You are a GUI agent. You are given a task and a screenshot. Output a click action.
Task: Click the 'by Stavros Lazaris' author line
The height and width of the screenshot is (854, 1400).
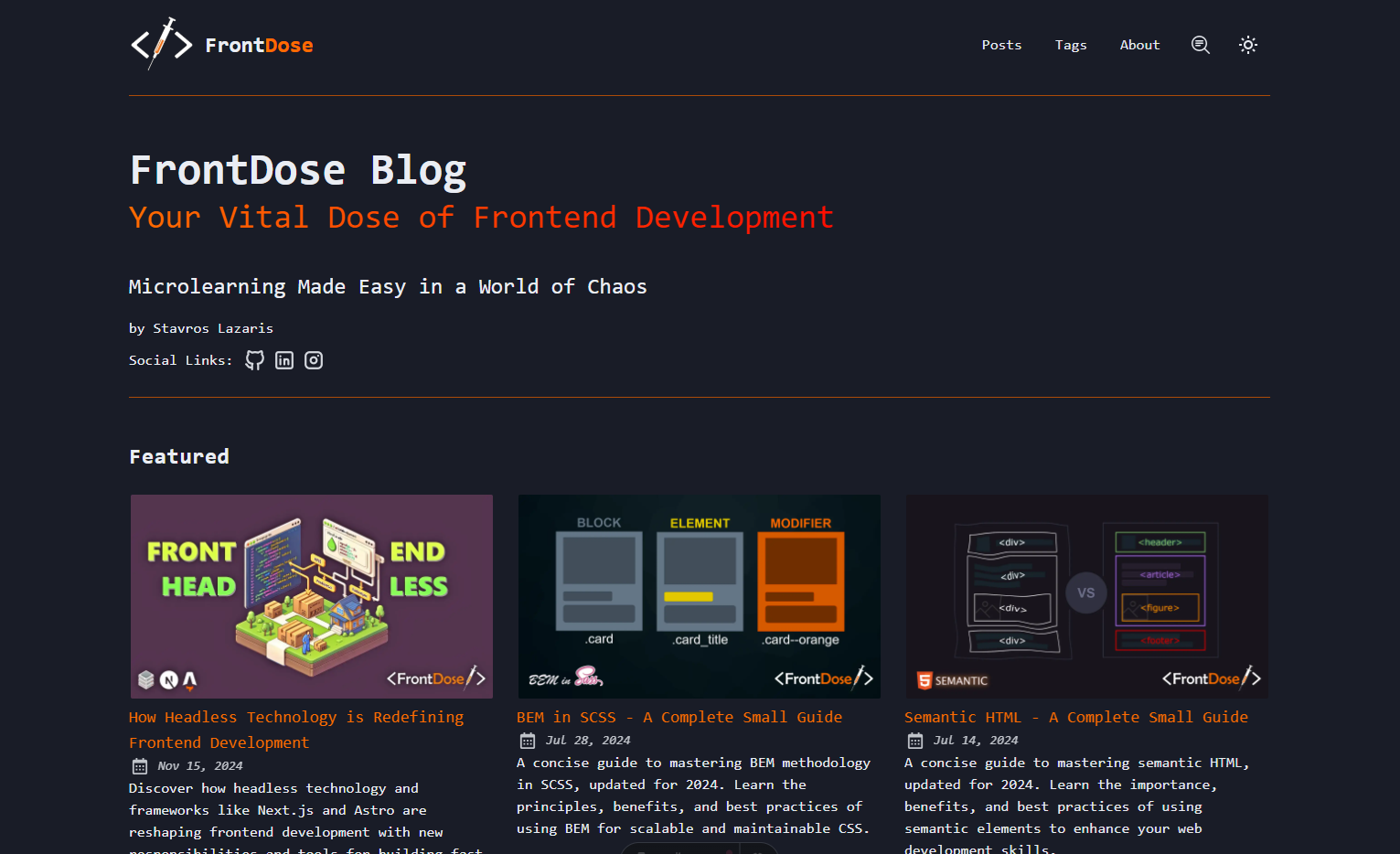click(x=201, y=328)
